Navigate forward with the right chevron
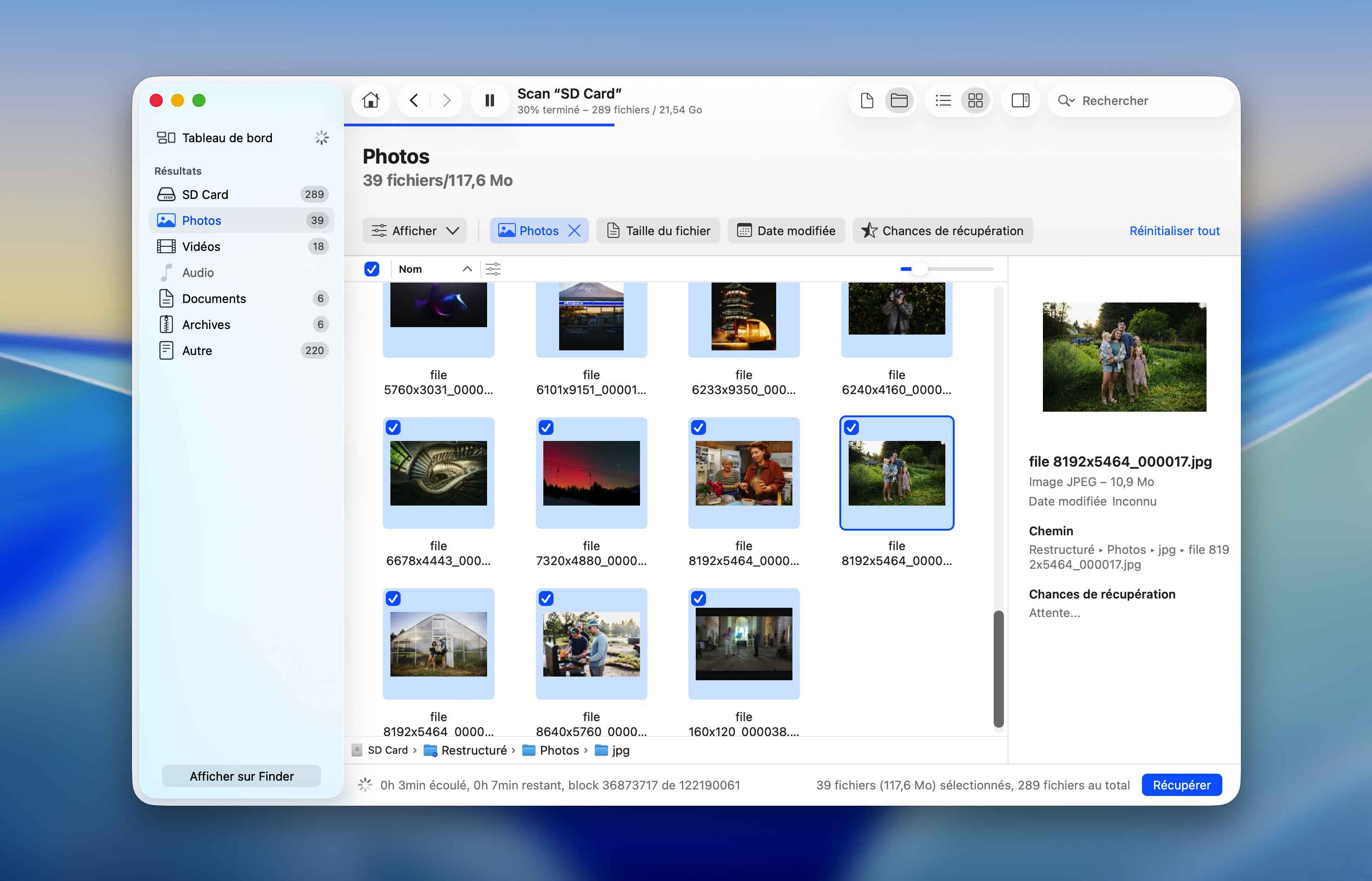The height and width of the screenshot is (881, 1372). click(447, 101)
